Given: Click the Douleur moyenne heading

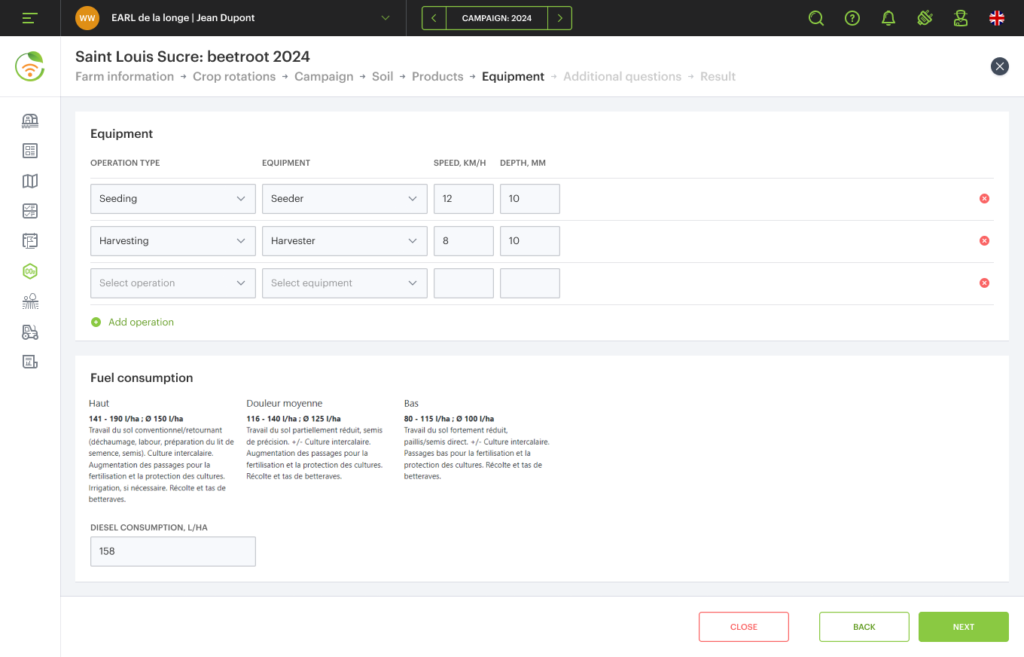Looking at the screenshot, I should (x=284, y=404).
